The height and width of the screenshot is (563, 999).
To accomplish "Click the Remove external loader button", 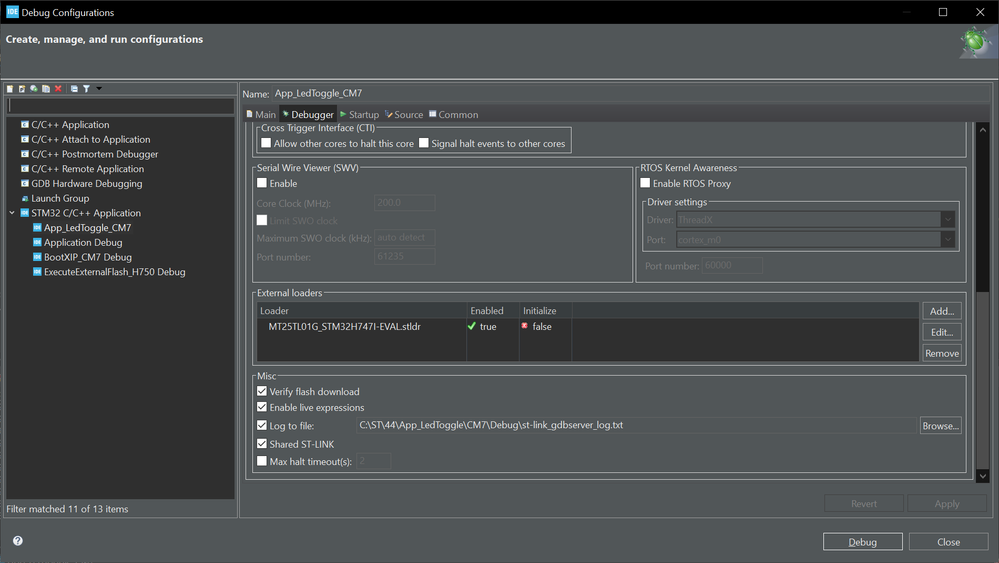I will point(942,353).
